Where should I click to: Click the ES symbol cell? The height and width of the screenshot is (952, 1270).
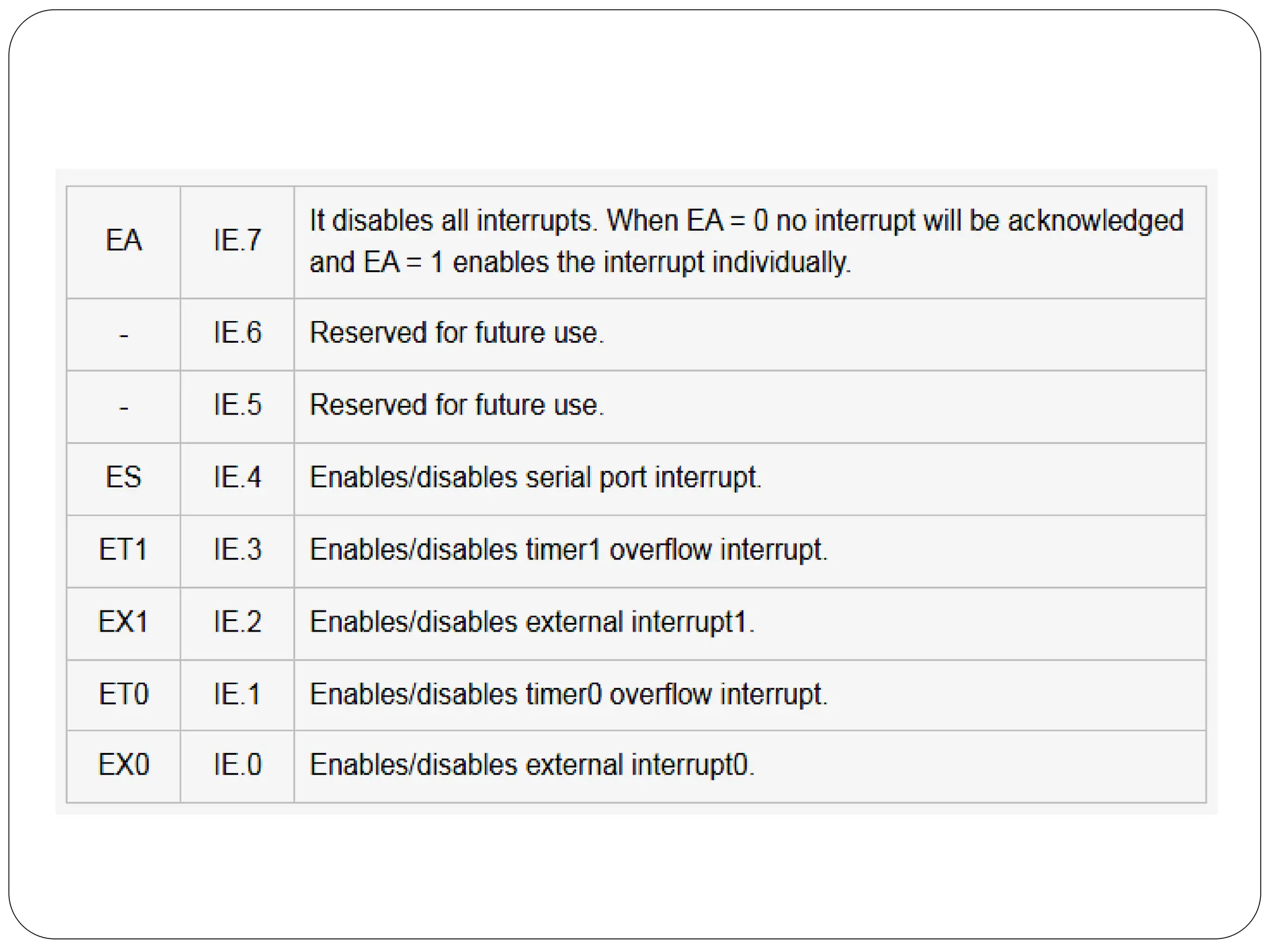click(x=123, y=477)
